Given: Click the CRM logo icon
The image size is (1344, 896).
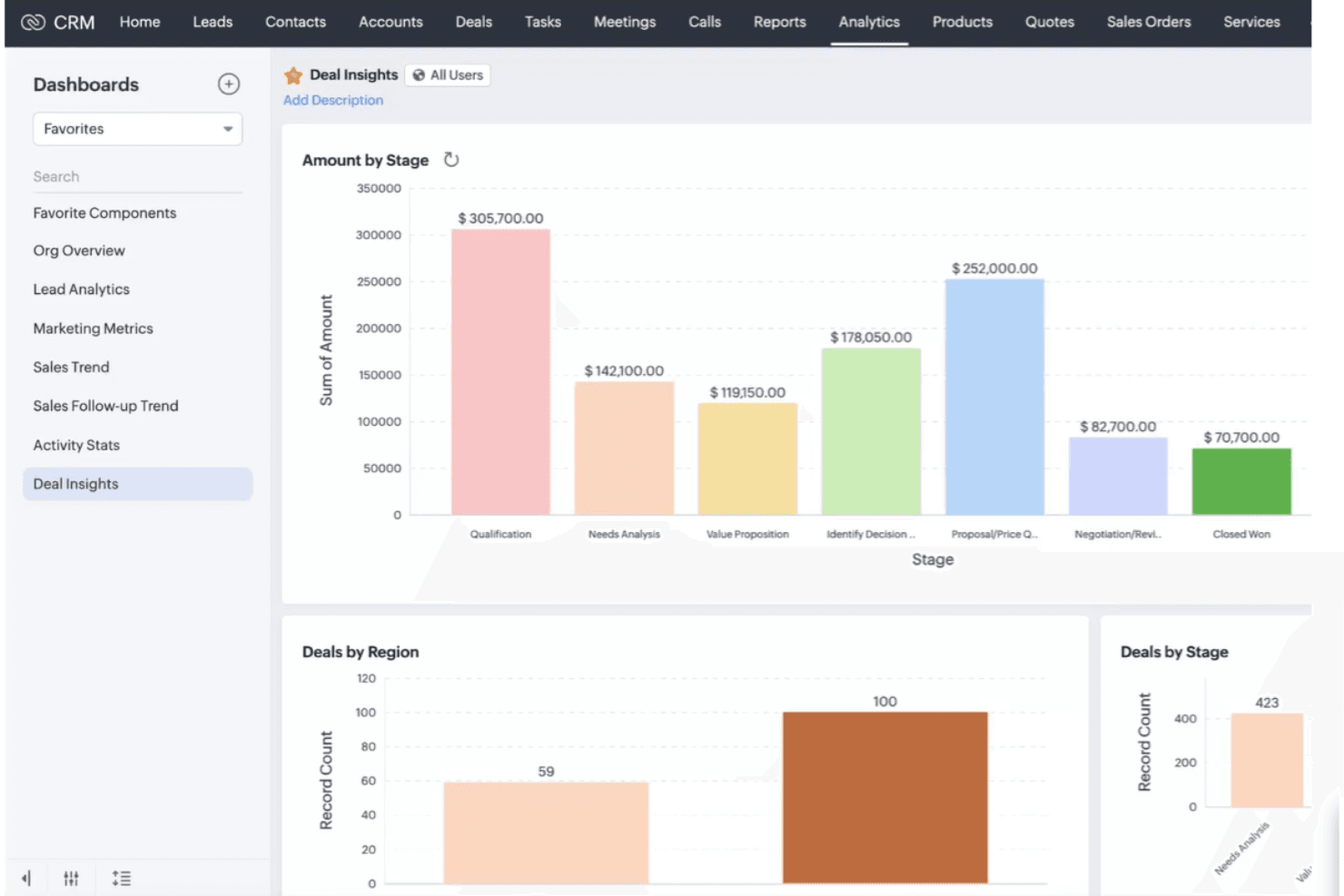Looking at the screenshot, I should pyautogui.click(x=33, y=22).
